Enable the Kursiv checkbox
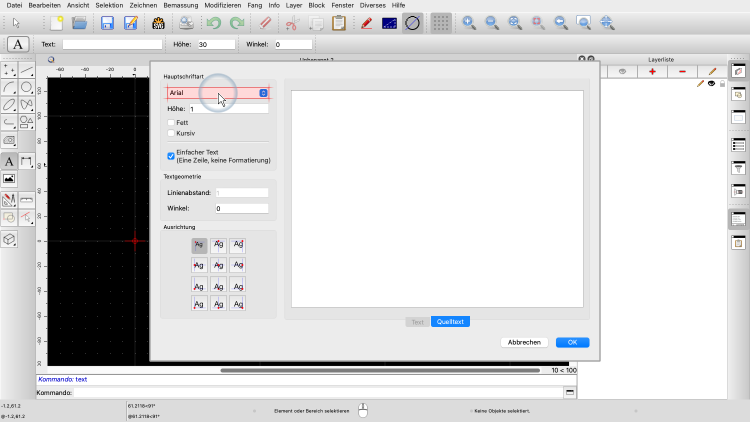Viewport: 750px width, 422px height. [171, 132]
